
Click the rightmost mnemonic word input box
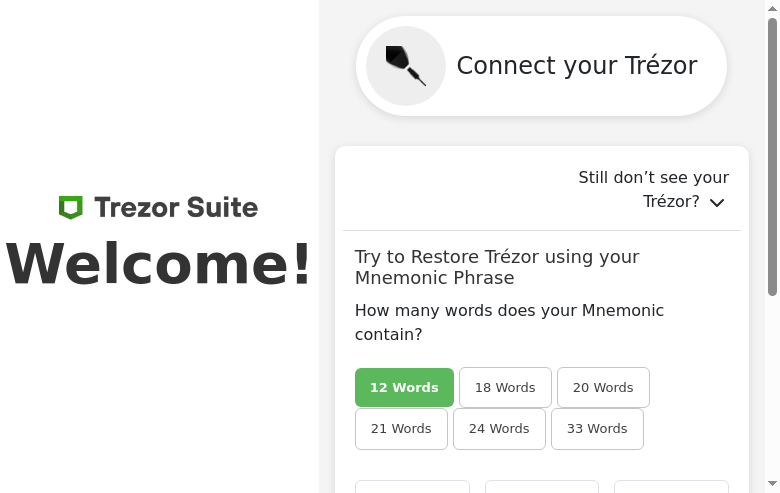click(671, 487)
